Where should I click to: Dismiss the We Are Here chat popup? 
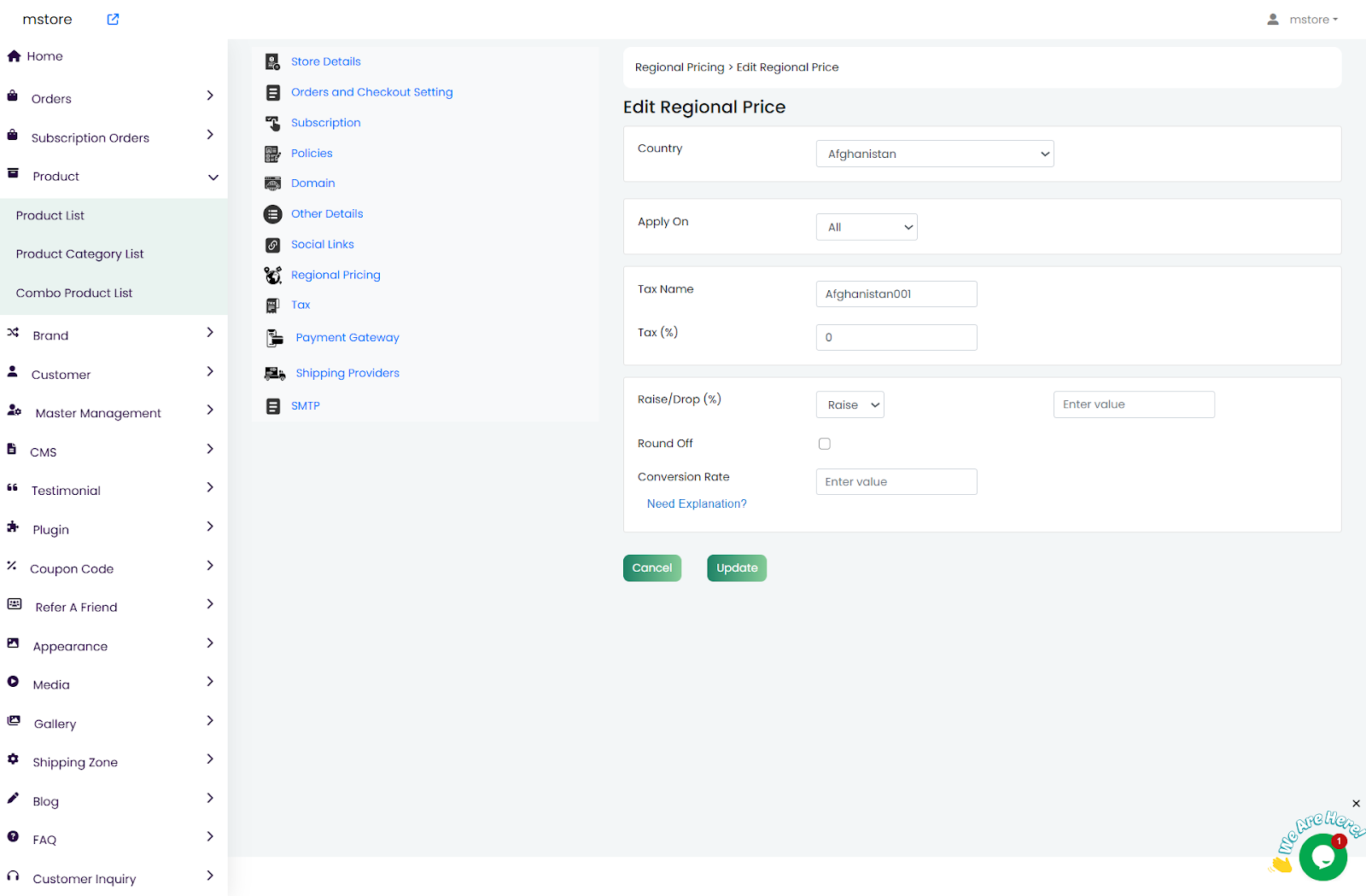1356,804
